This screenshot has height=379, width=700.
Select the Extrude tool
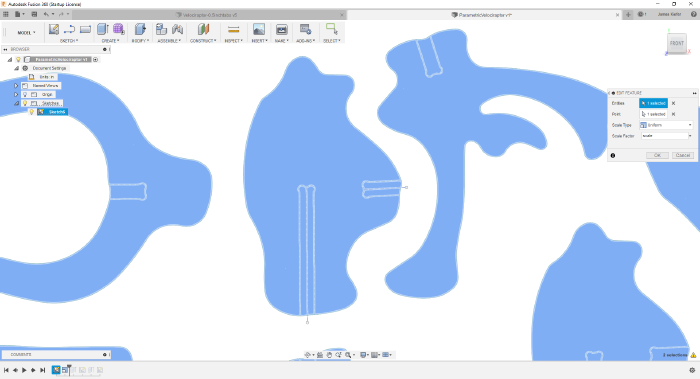(x=103, y=29)
